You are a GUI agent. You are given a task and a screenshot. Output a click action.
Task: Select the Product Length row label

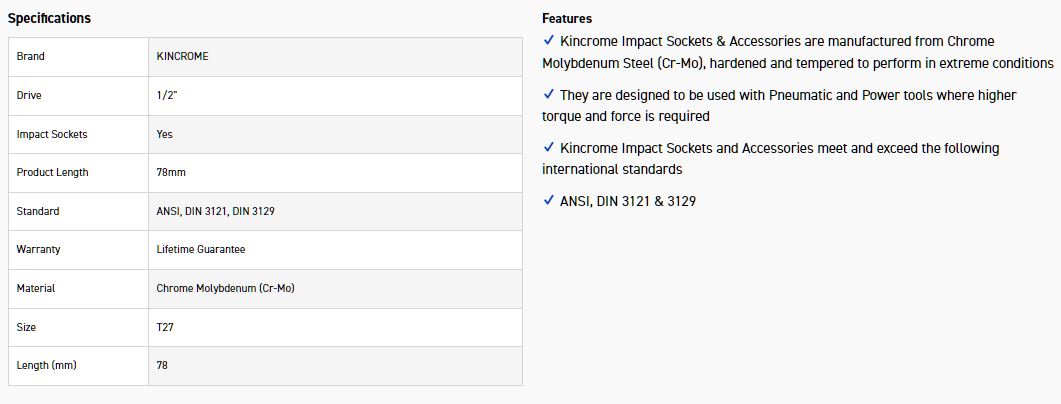pos(52,172)
